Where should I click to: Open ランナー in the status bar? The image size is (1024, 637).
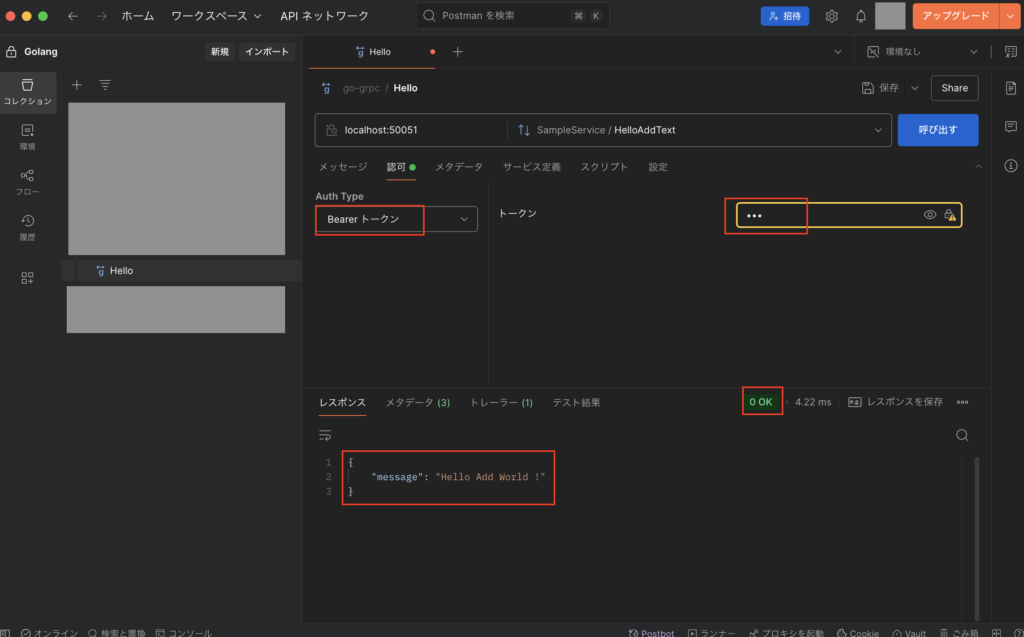tap(711, 632)
